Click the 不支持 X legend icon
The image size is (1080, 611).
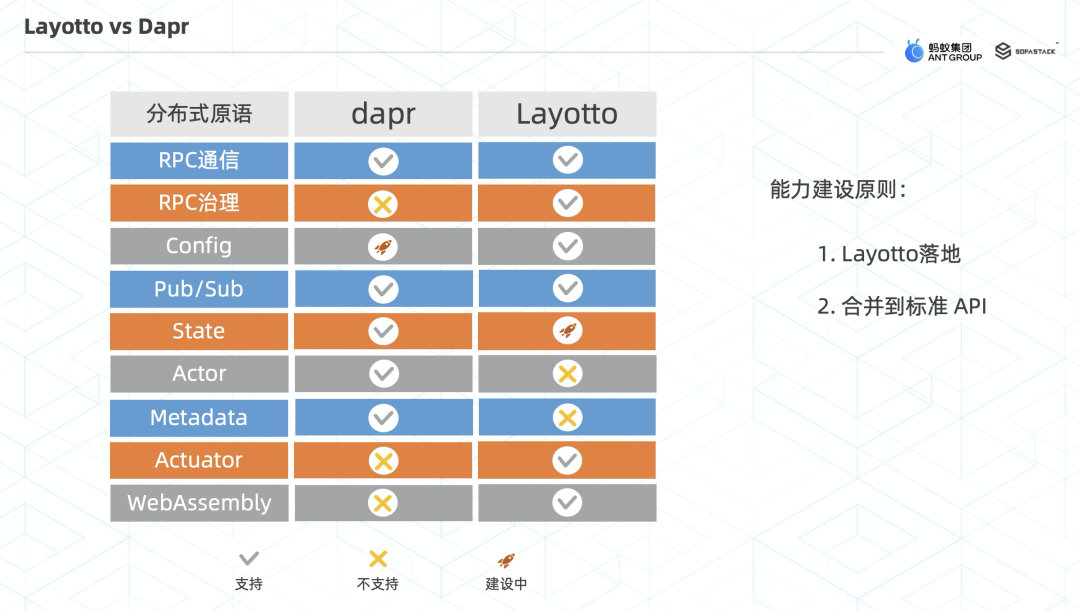(378, 559)
